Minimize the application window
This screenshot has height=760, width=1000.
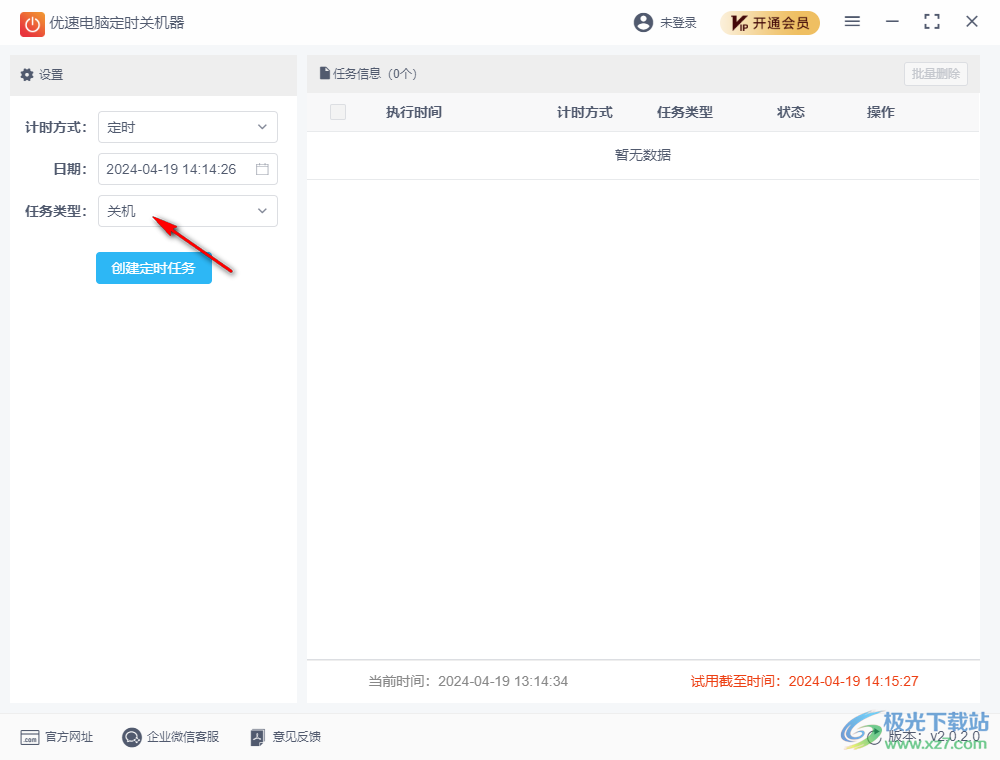pos(892,21)
